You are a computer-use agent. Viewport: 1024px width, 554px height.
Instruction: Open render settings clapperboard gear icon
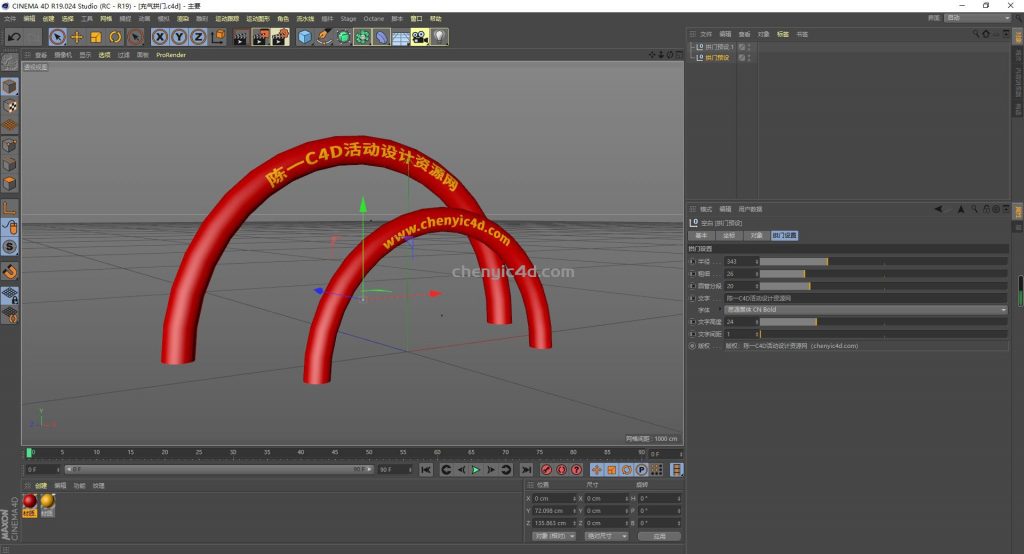280,37
